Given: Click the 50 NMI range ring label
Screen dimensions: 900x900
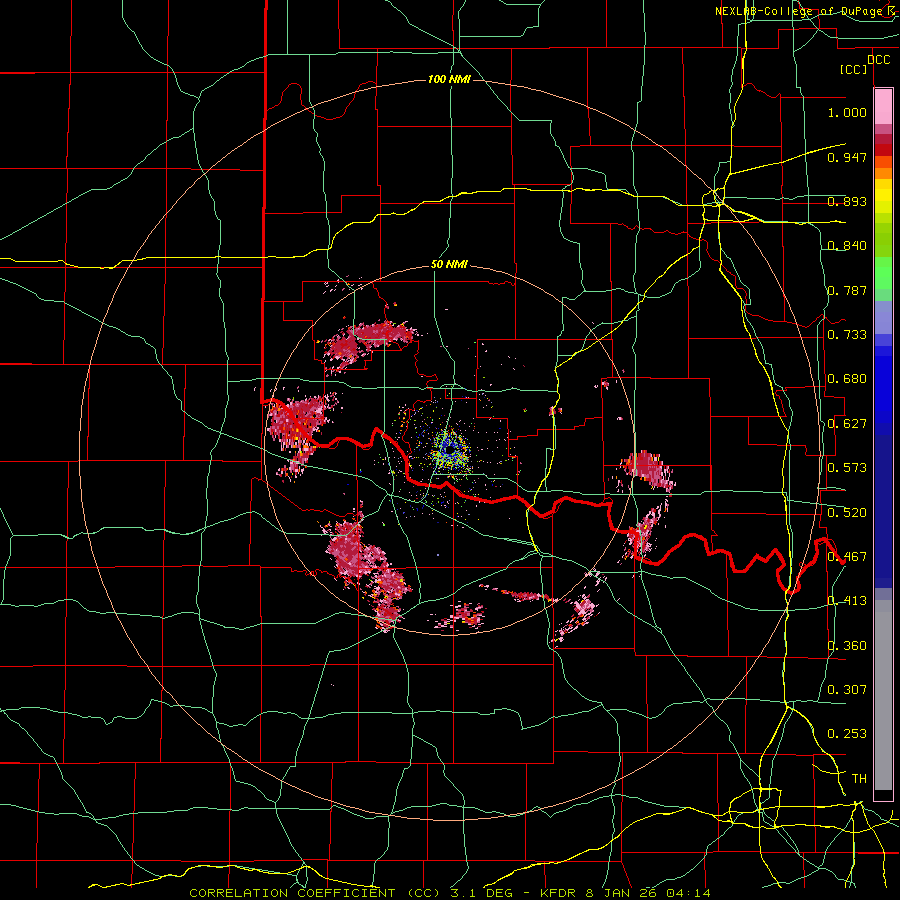Looking at the screenshot, I should click(449, 264).
